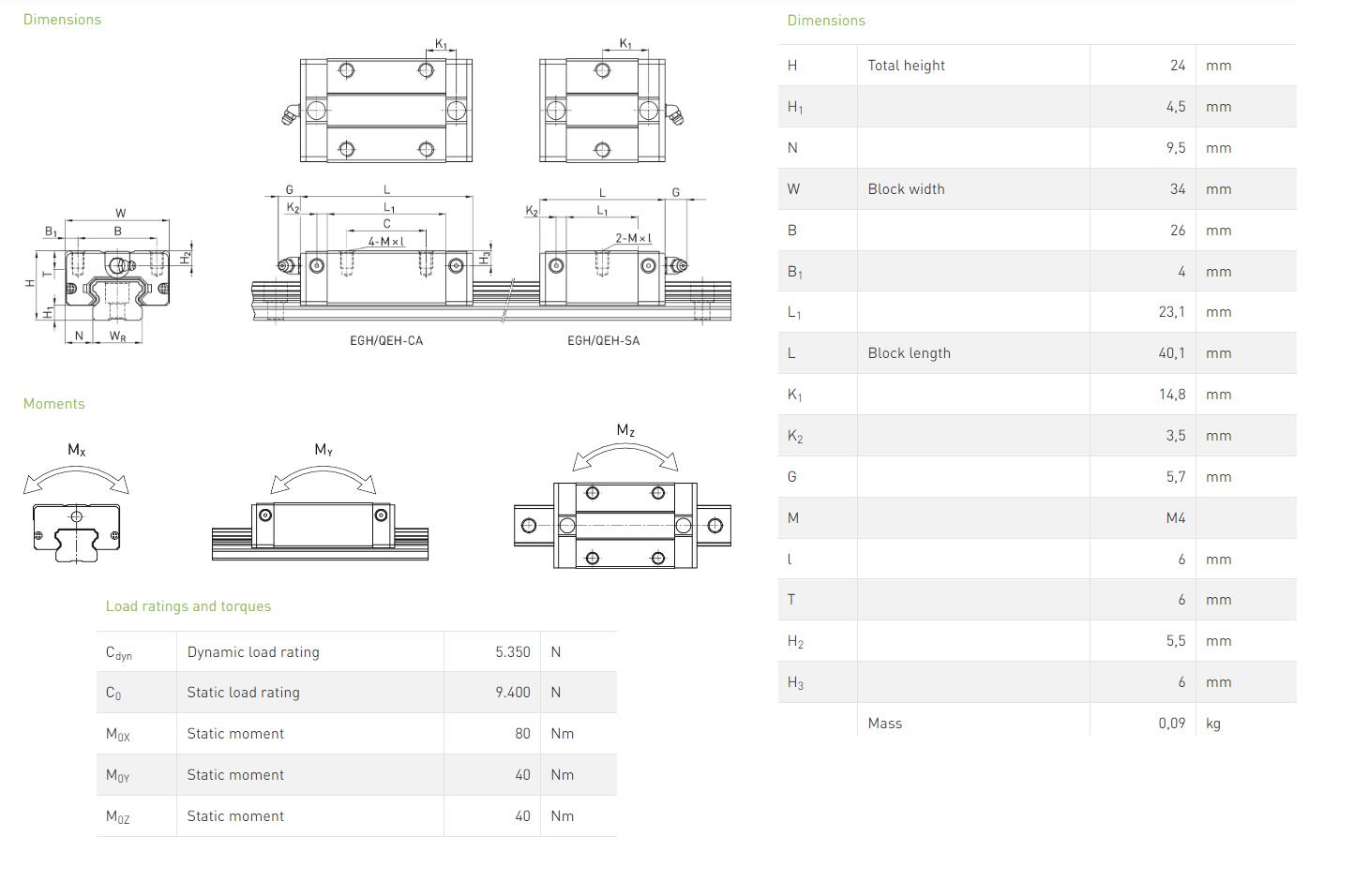The image size is (1354, 896).
Task: Select the value 6 in the H3 row
Action: pos(1181,682)
